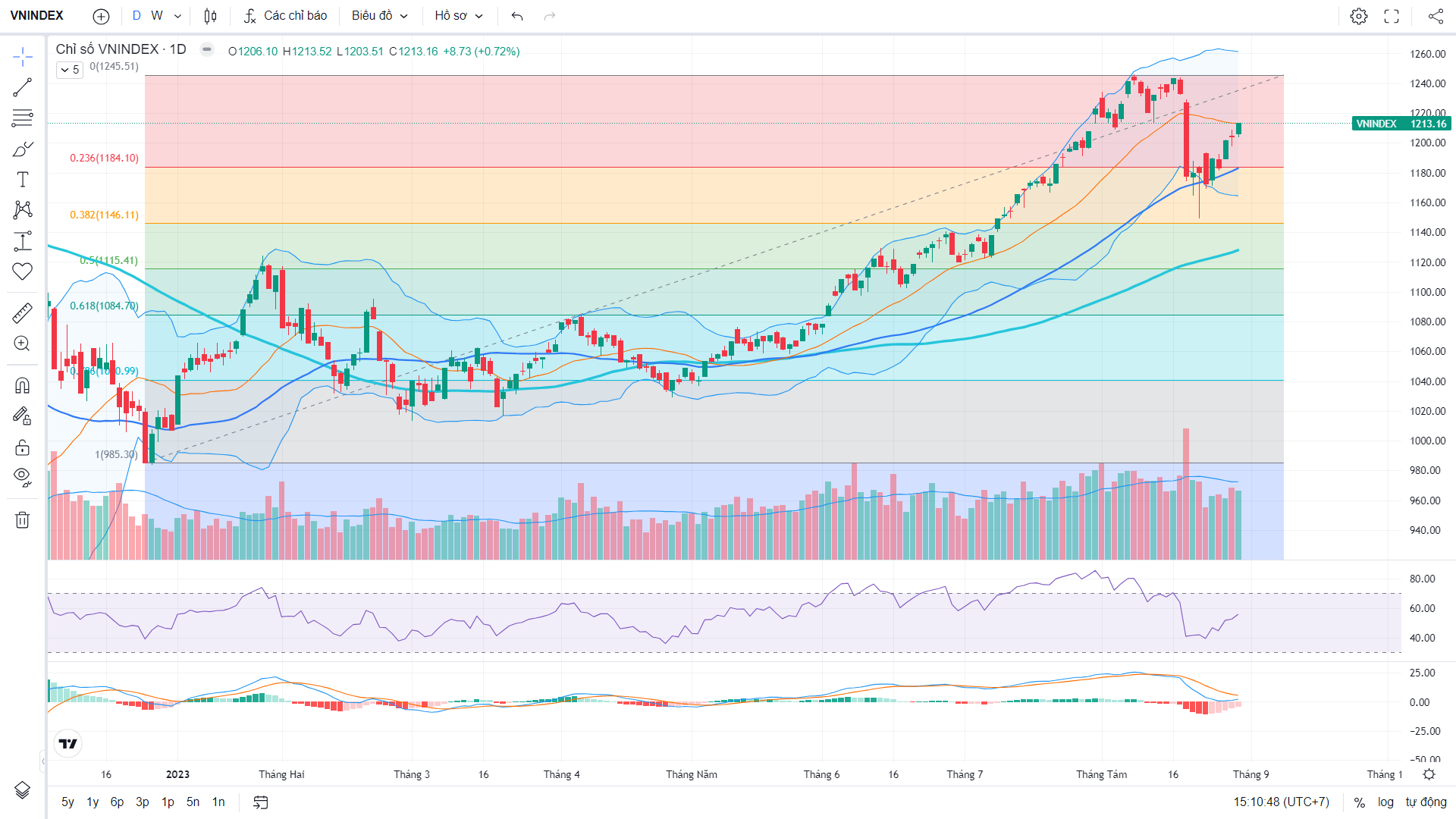The image size is (1456, 819).
Task: Click the VNINDEX symbol search field
Action: [x=37, y=16]
